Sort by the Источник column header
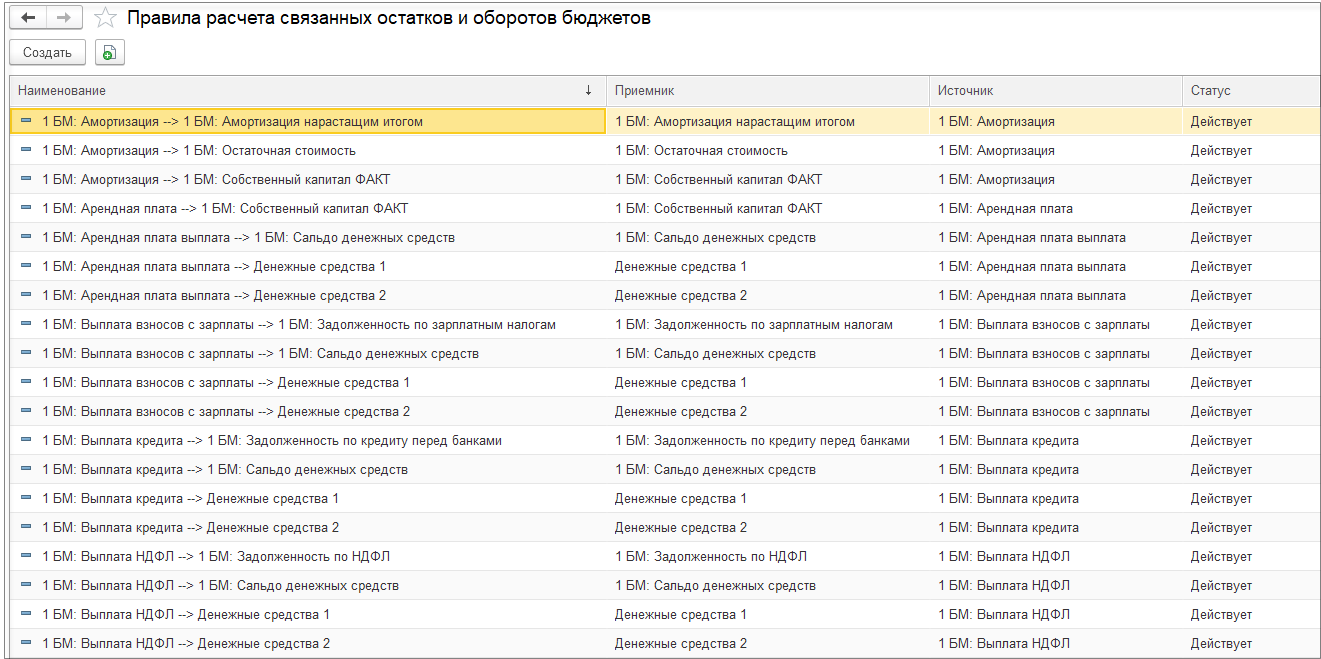The height and width of the screenshot is (659, 1321). (965, 91)
